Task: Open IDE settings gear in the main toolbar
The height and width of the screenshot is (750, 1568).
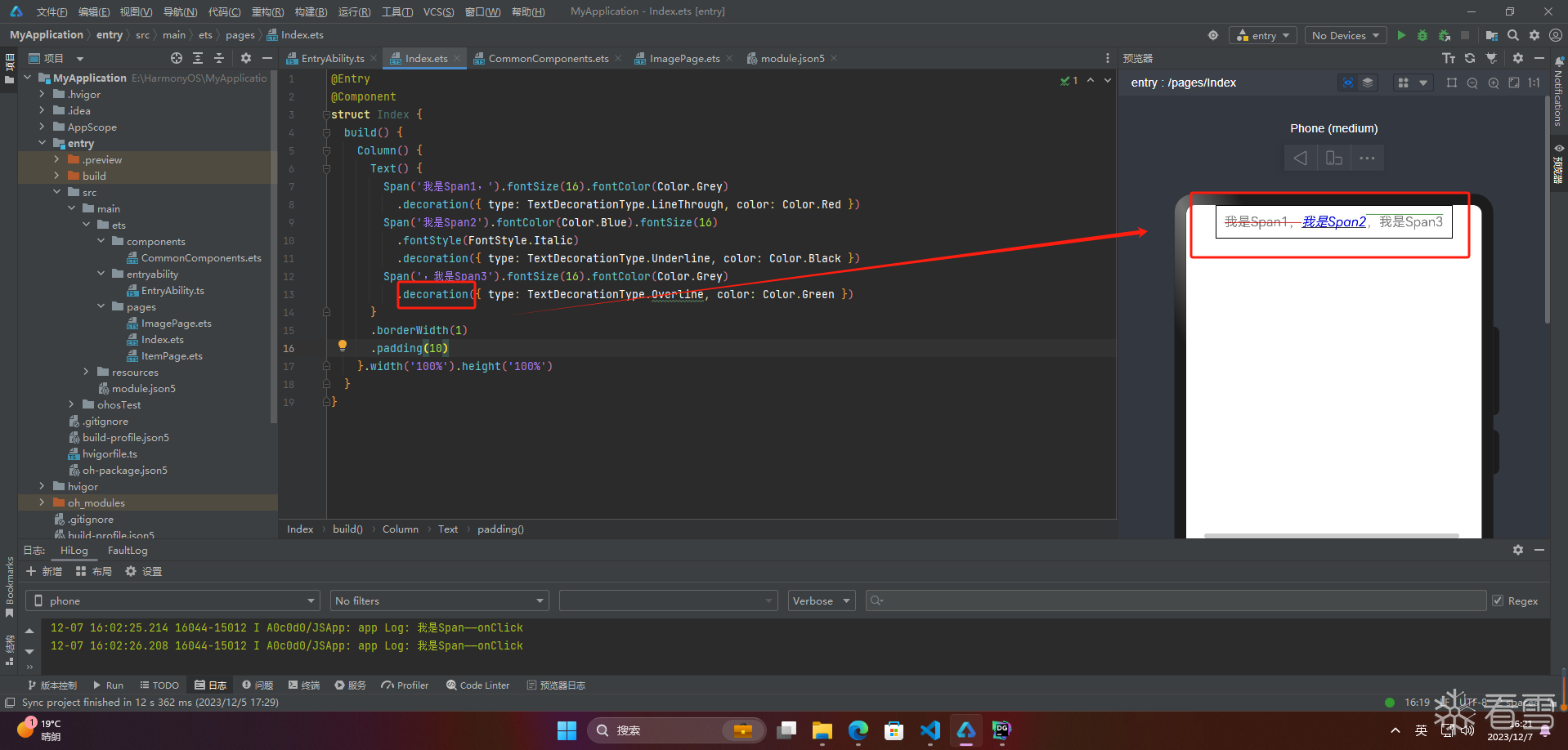Action: [x=1534, y=35]
